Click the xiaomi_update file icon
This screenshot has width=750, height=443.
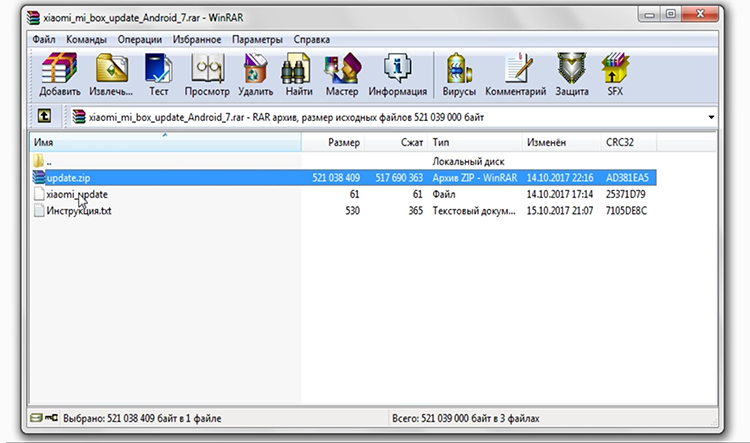tap(39, 194)
